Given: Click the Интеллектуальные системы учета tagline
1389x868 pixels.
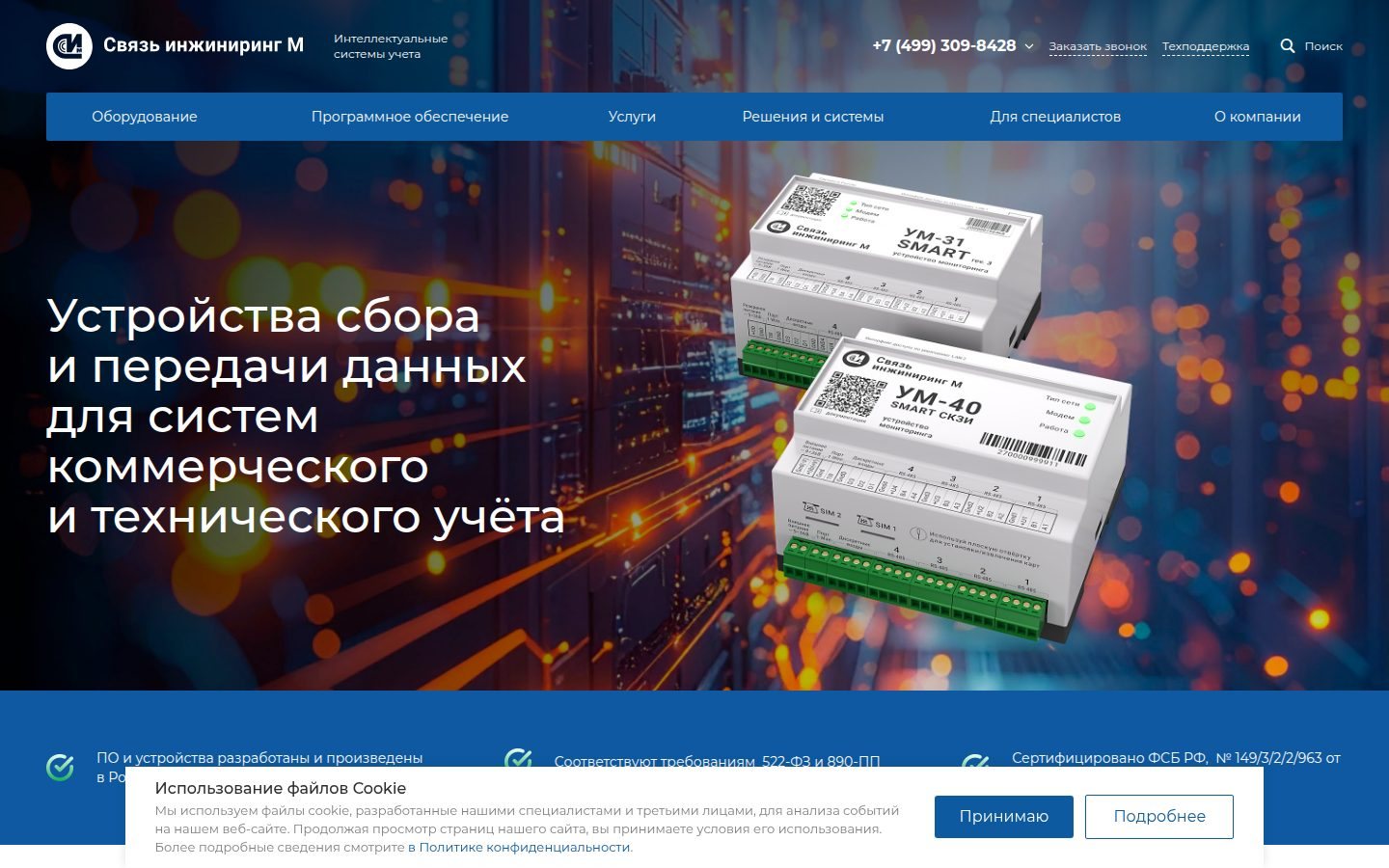Looking at the screenshot, I should (391, 46).
